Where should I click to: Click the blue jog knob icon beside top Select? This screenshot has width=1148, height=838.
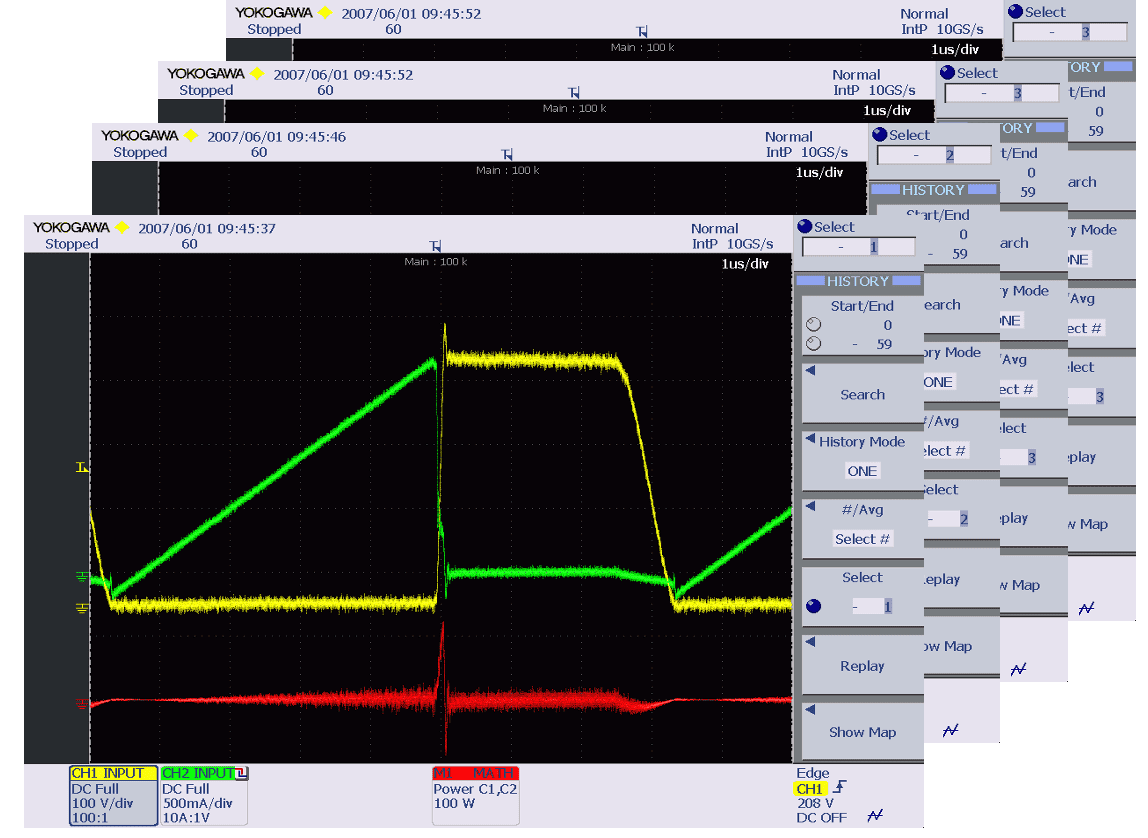click(806, 227)
